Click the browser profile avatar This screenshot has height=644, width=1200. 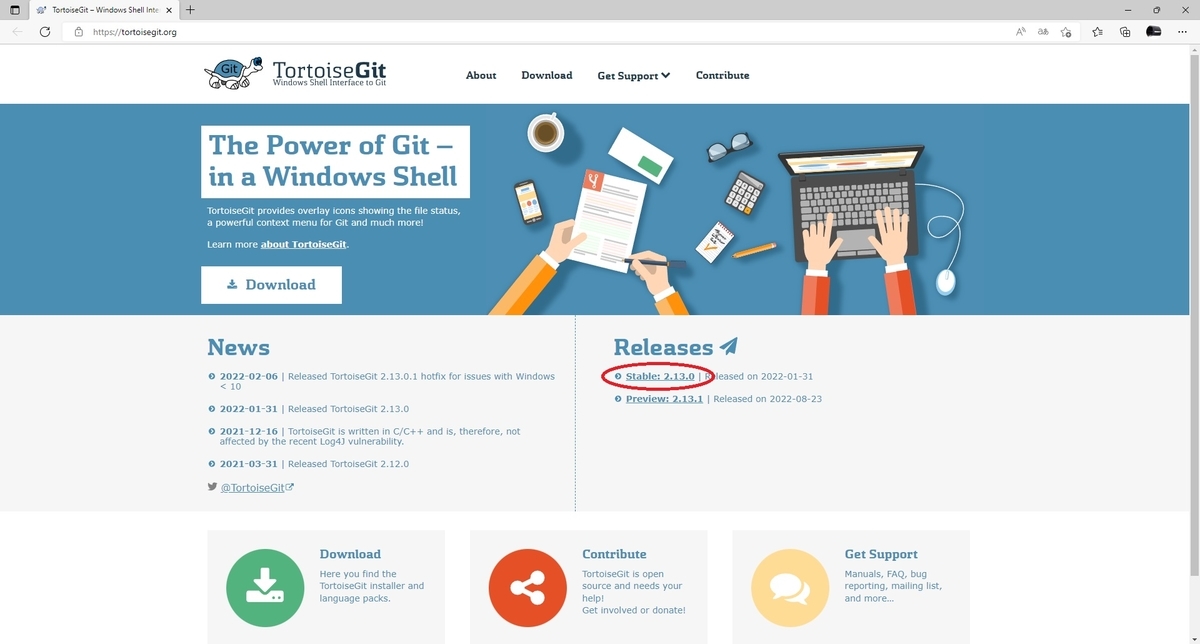tap(1153, 32)
